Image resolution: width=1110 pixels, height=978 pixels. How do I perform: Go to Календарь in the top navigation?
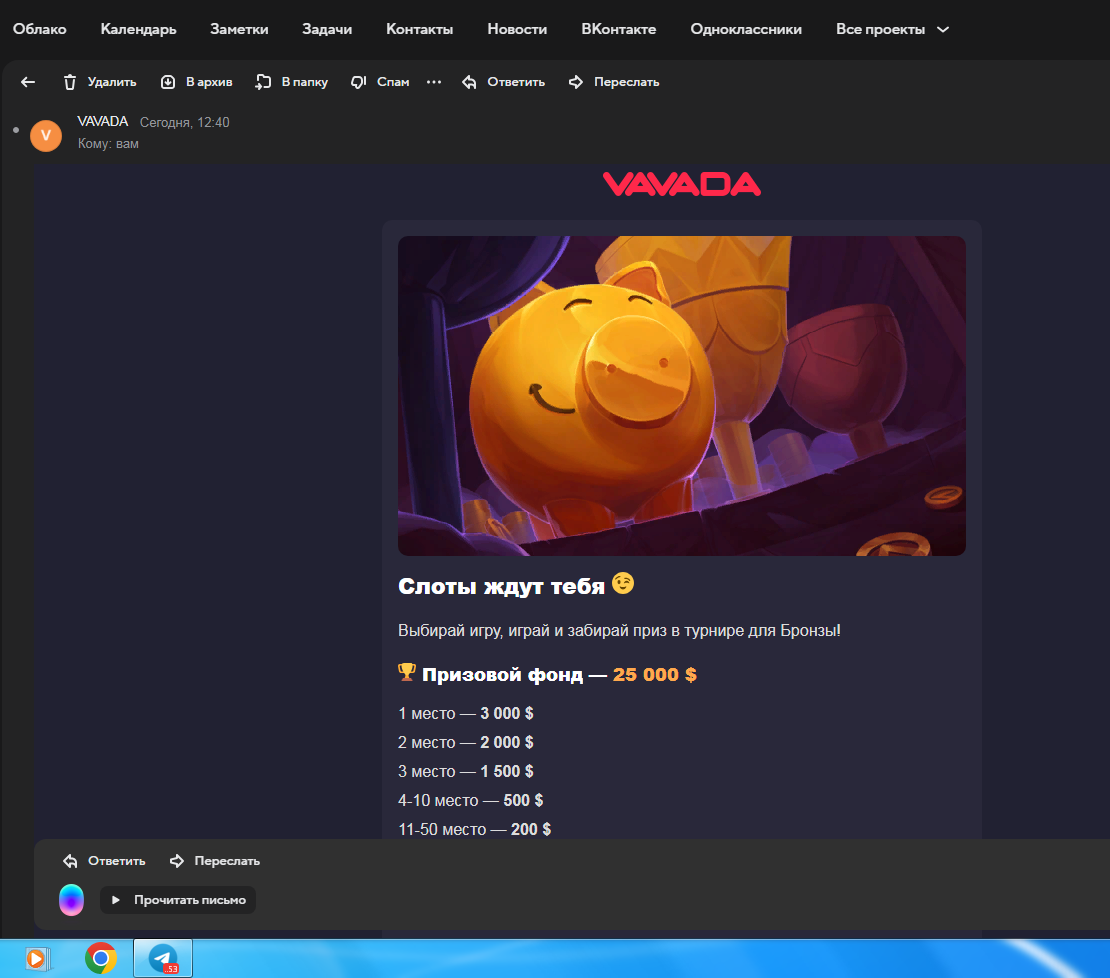pos(138,29)
